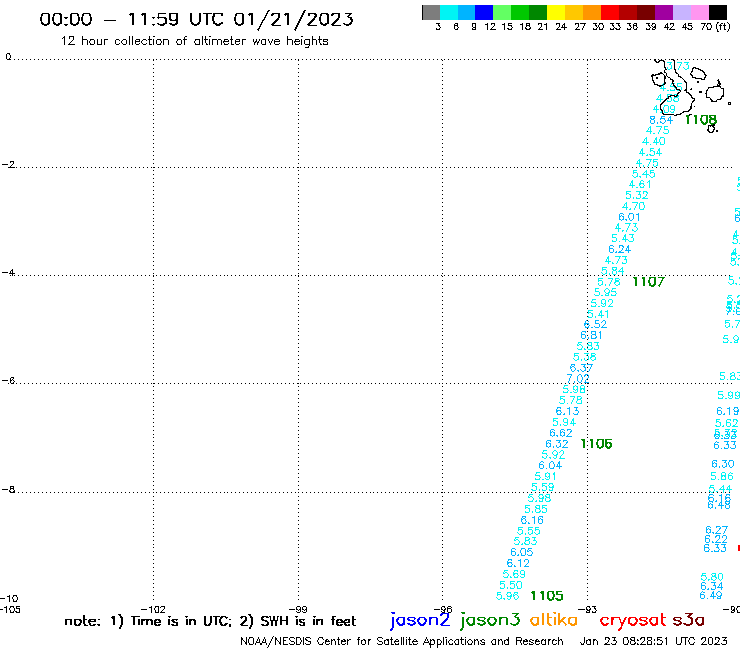Click the 7.02 wave height value
740x650 pixels.
pos(578,379)
